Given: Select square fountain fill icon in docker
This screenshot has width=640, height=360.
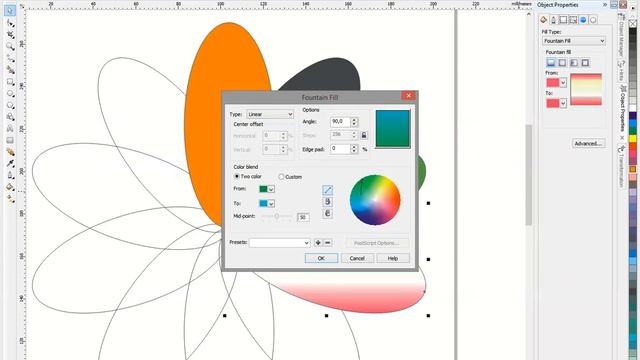Looking at the screenshot, I should 585,62.
